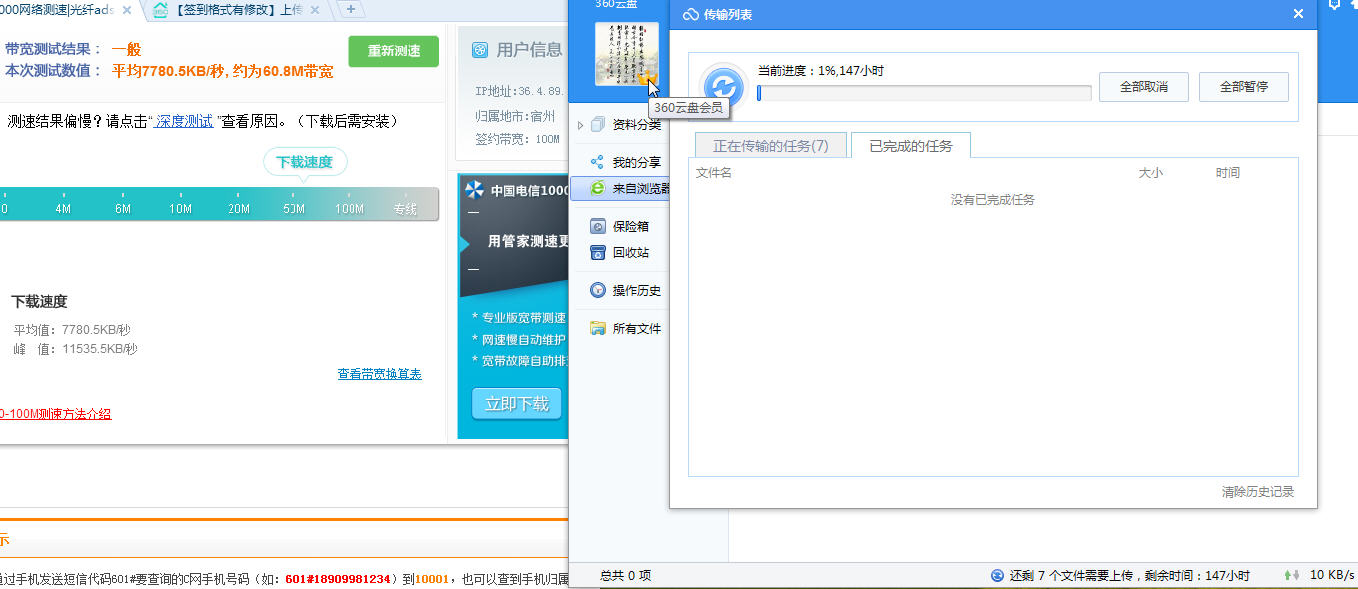Click the 签约带宽: 100M text
The height and width of the screenshot is (589, 1358).
click(x=518, y=139)
